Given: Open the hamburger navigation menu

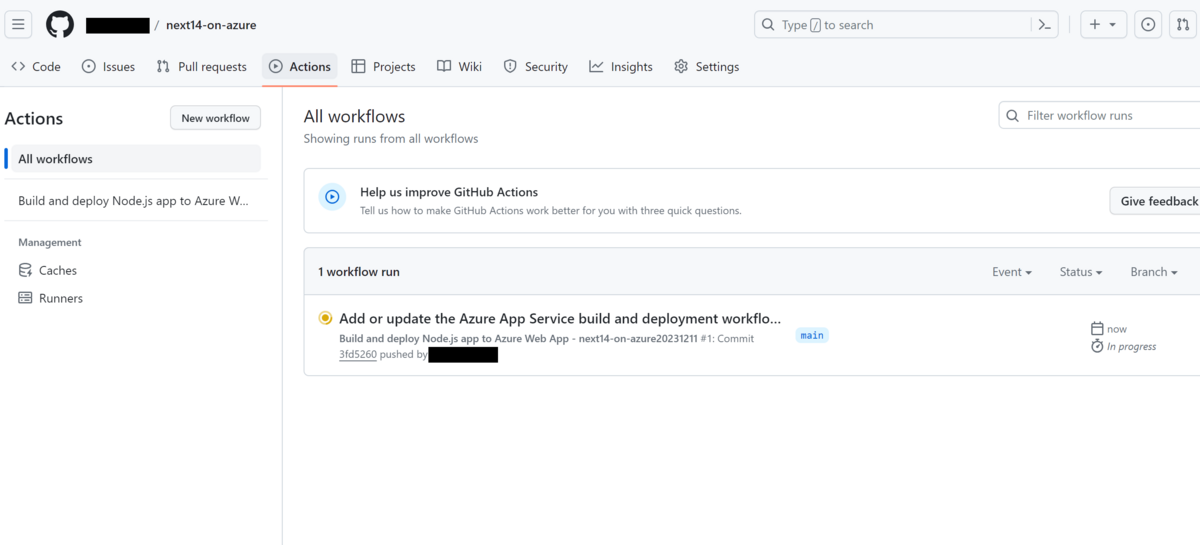Looking at the screenshot, I should [x=18, y=25].
